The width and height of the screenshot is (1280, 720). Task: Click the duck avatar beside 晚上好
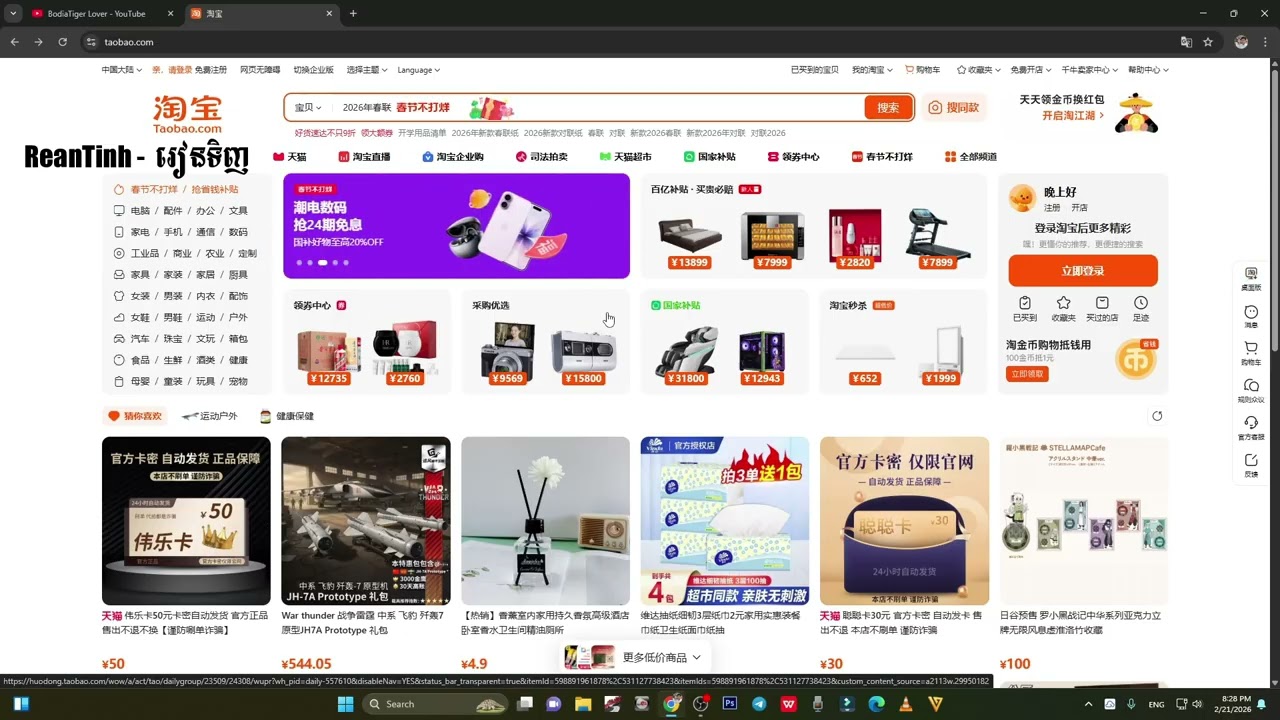point(1022,198)
